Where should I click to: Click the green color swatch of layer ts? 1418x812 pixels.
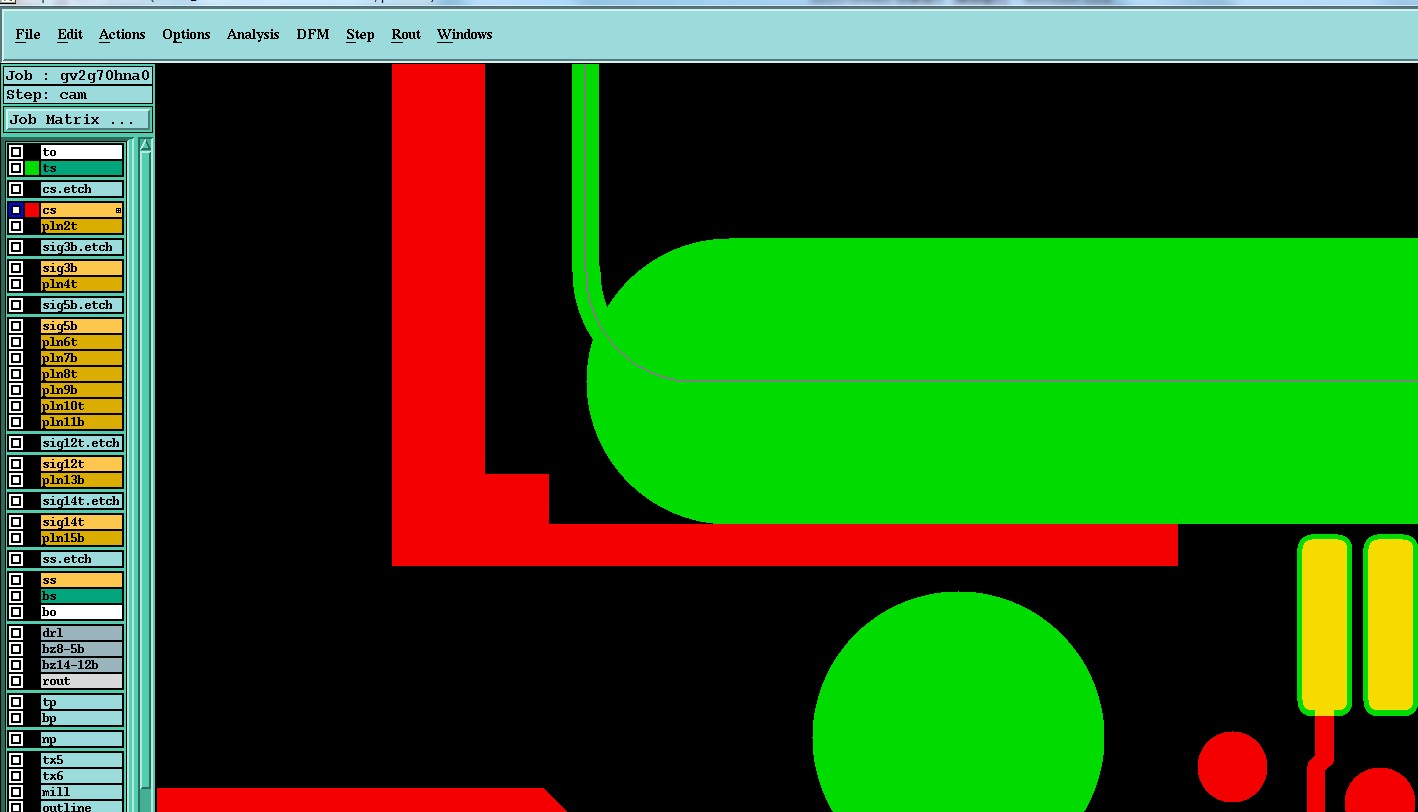[x=32, y=168]
